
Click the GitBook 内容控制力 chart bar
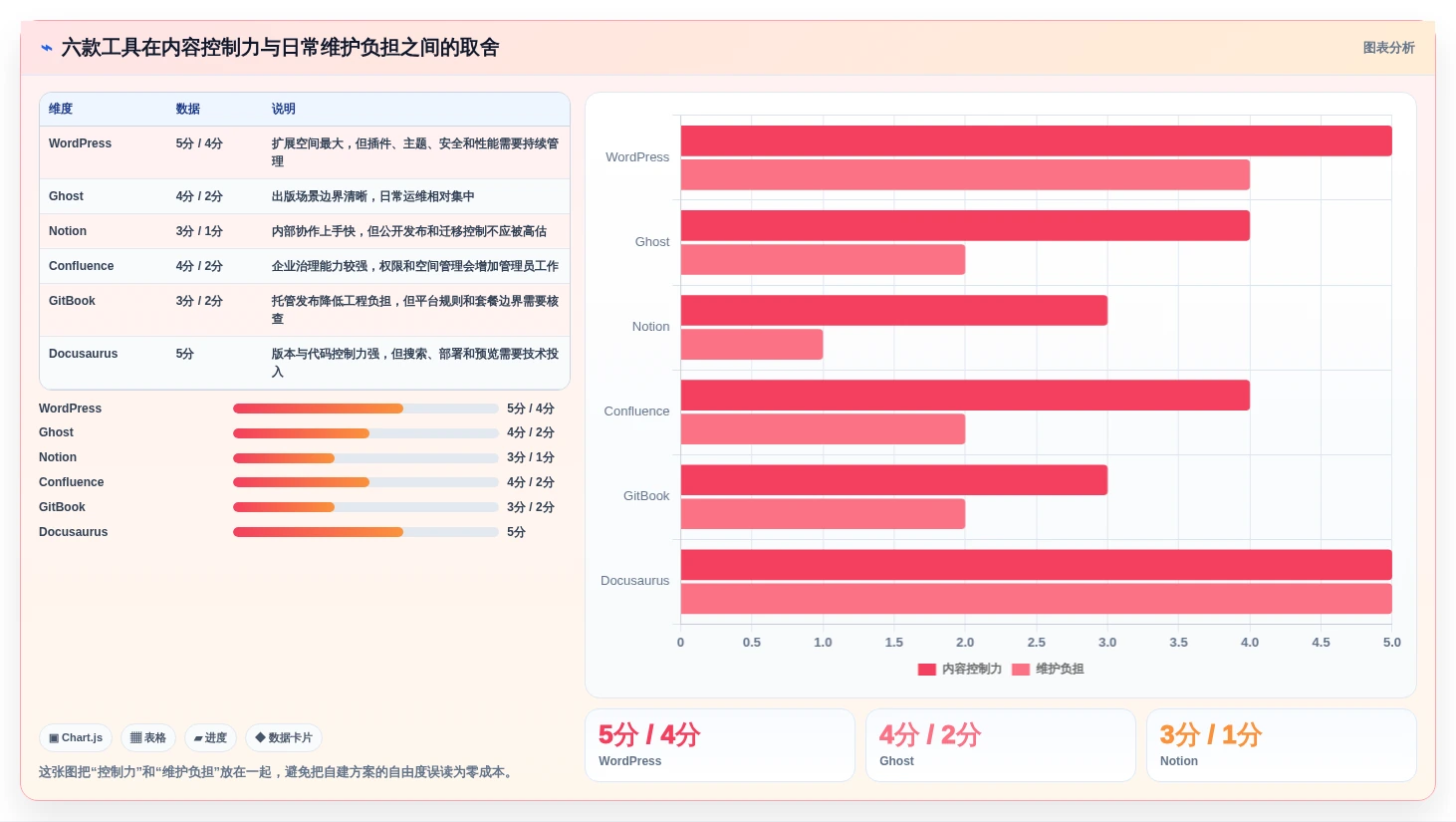[x=894, y=480]
